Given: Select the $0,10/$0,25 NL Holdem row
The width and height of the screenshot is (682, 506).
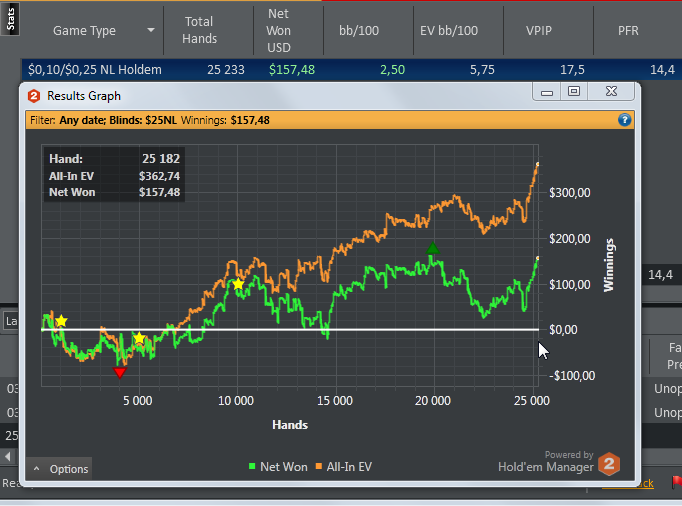Looking at the screenshot, I should (x=352, y=70).
